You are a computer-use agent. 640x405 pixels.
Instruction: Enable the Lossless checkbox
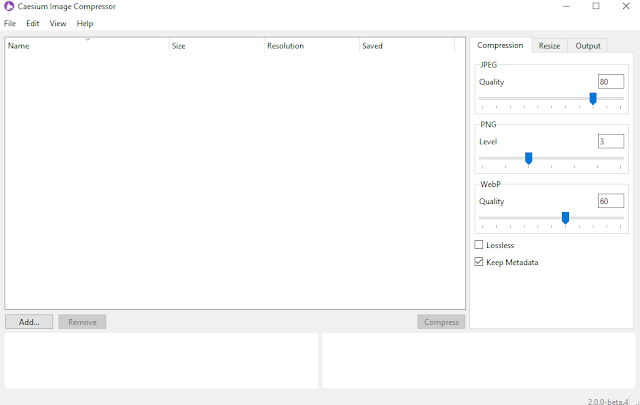[479, 245]
